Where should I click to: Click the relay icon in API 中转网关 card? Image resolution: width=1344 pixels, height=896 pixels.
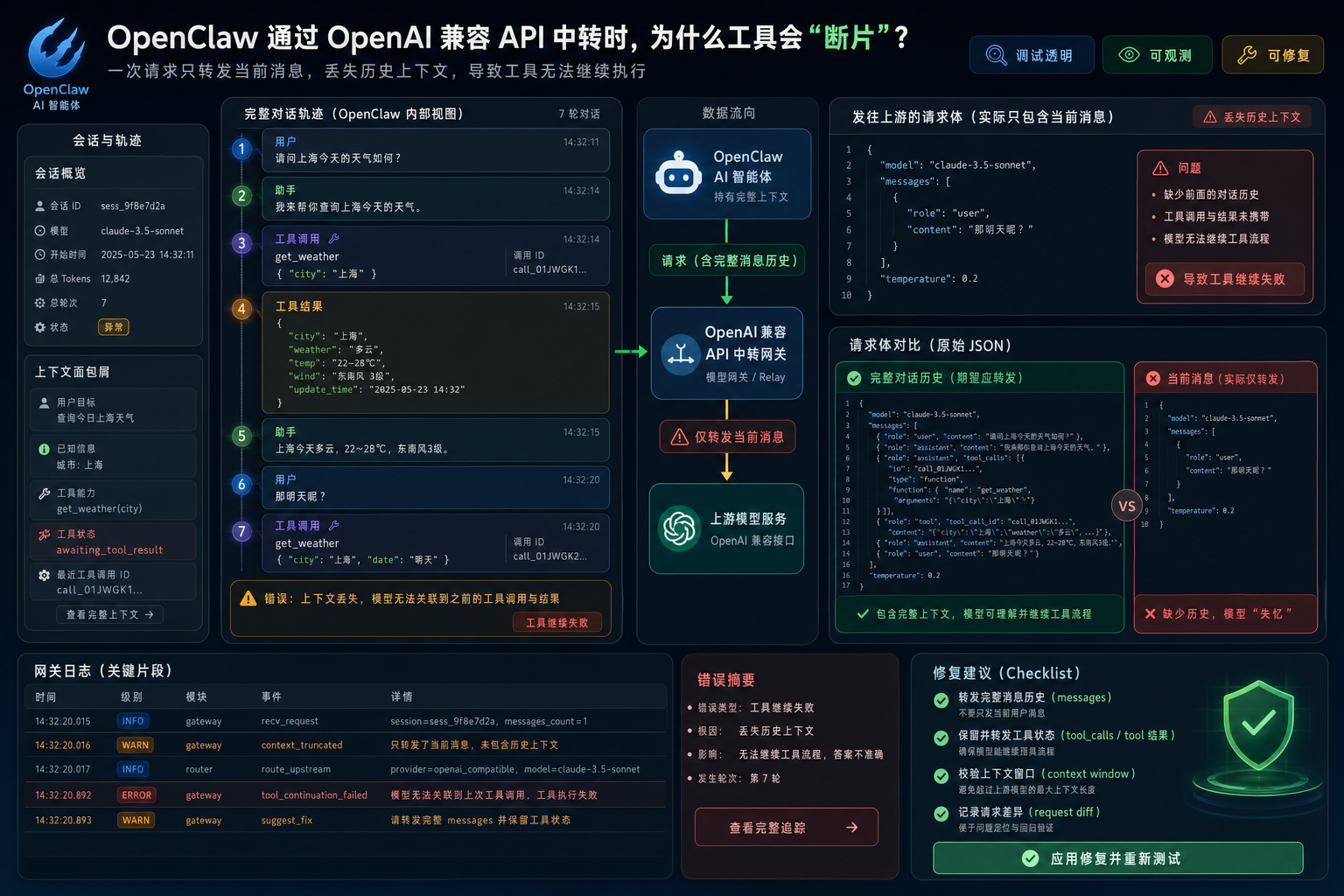pyautogui.click(x=680, y=354)
